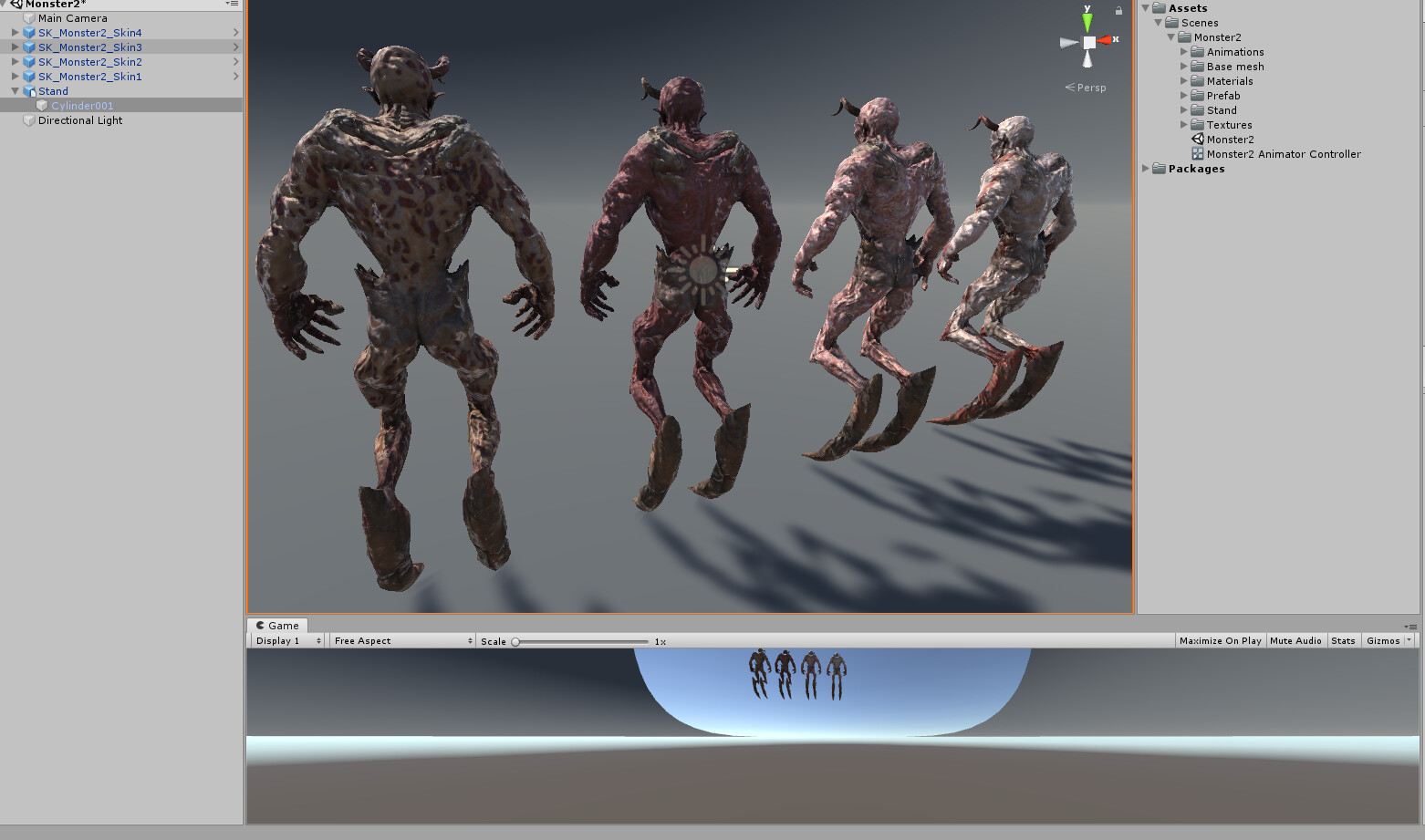The height and width of the screenshot is (840, 1425).
Task: Open the Free Aspect dropdown
Action: 400,640
